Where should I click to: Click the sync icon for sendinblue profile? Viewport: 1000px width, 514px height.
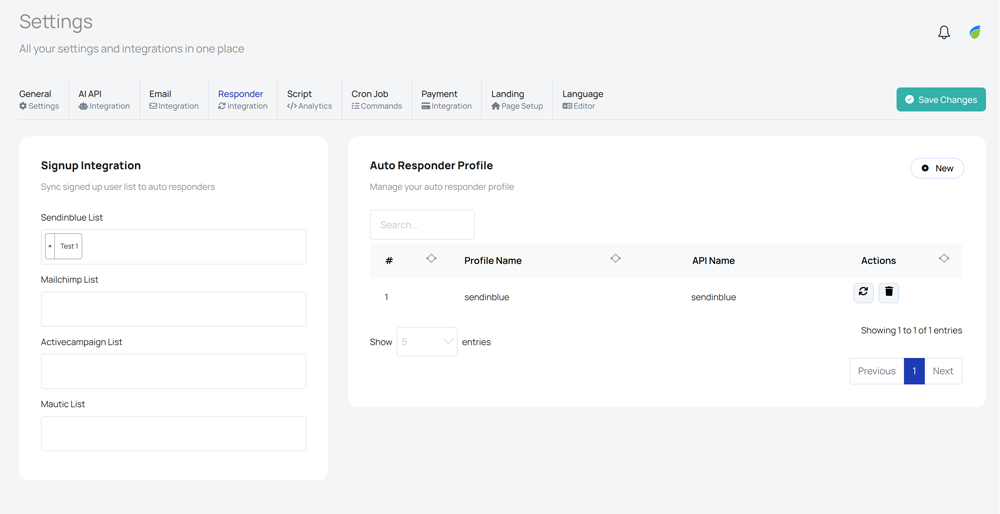863,292
